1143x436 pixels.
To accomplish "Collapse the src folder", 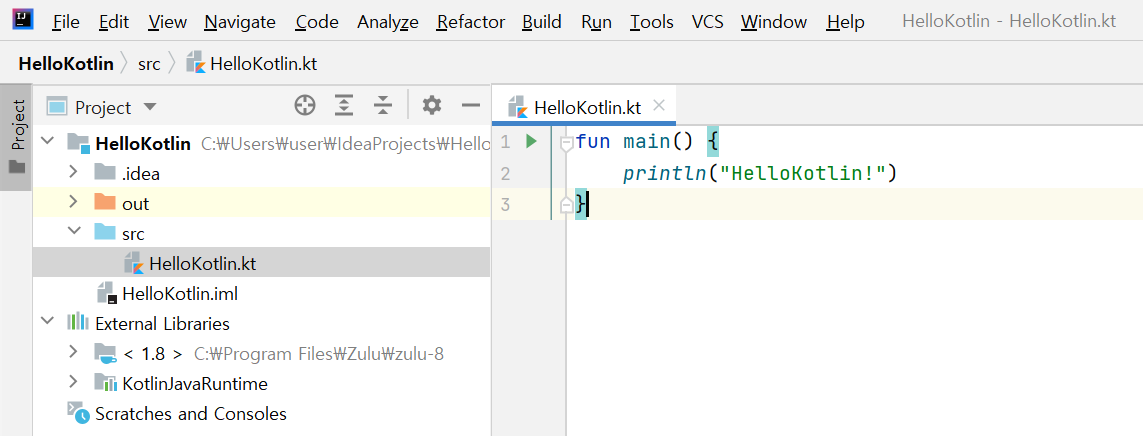I will point(73,233).
